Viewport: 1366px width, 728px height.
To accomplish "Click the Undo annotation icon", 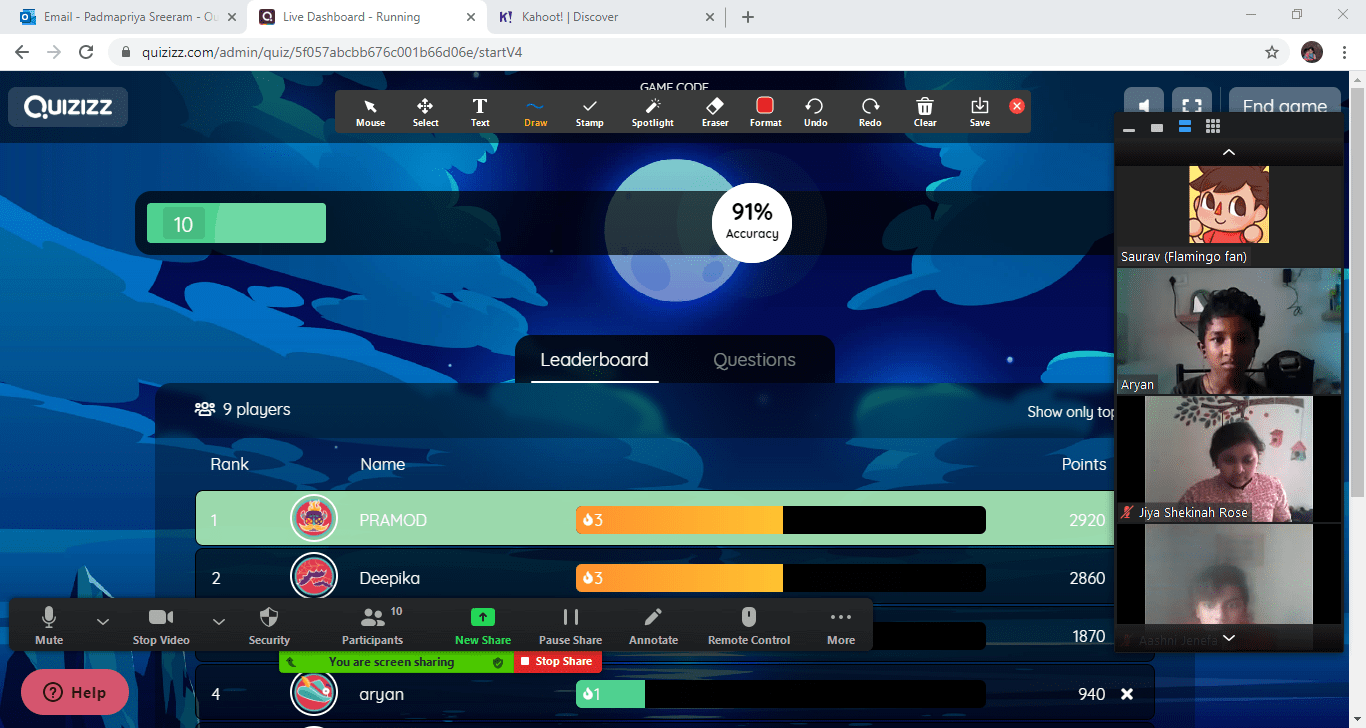I will pyautogui.click(x=815, y=111).
